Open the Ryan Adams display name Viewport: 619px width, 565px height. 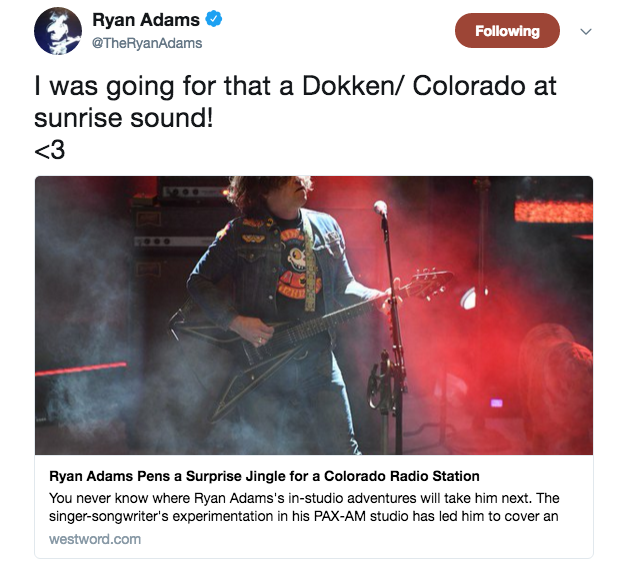tap(146, 19)
